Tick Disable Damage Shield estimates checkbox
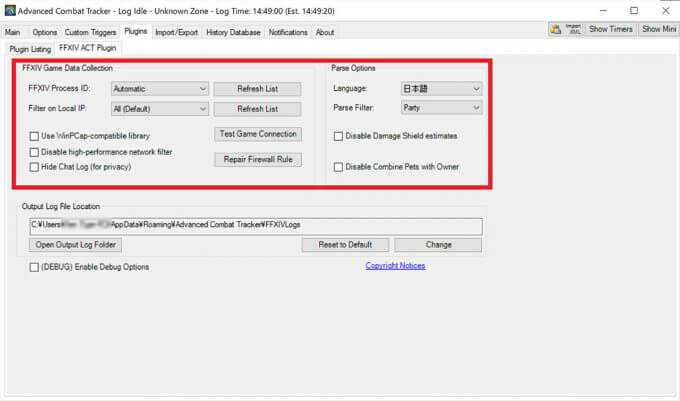The height and width of the screenshot is (401, 680). 339,136
